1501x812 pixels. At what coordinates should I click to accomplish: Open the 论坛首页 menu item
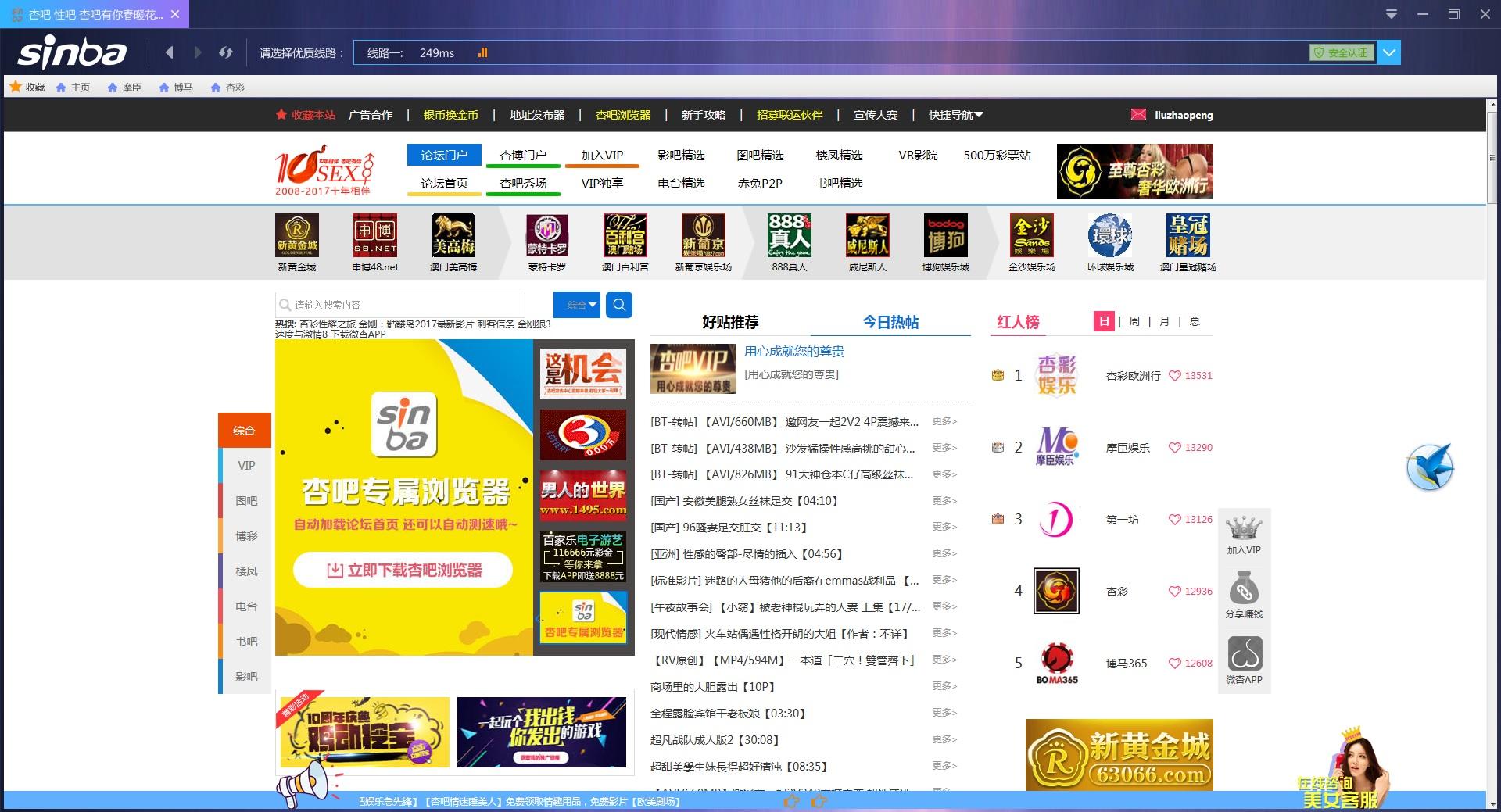click(444, 183)
